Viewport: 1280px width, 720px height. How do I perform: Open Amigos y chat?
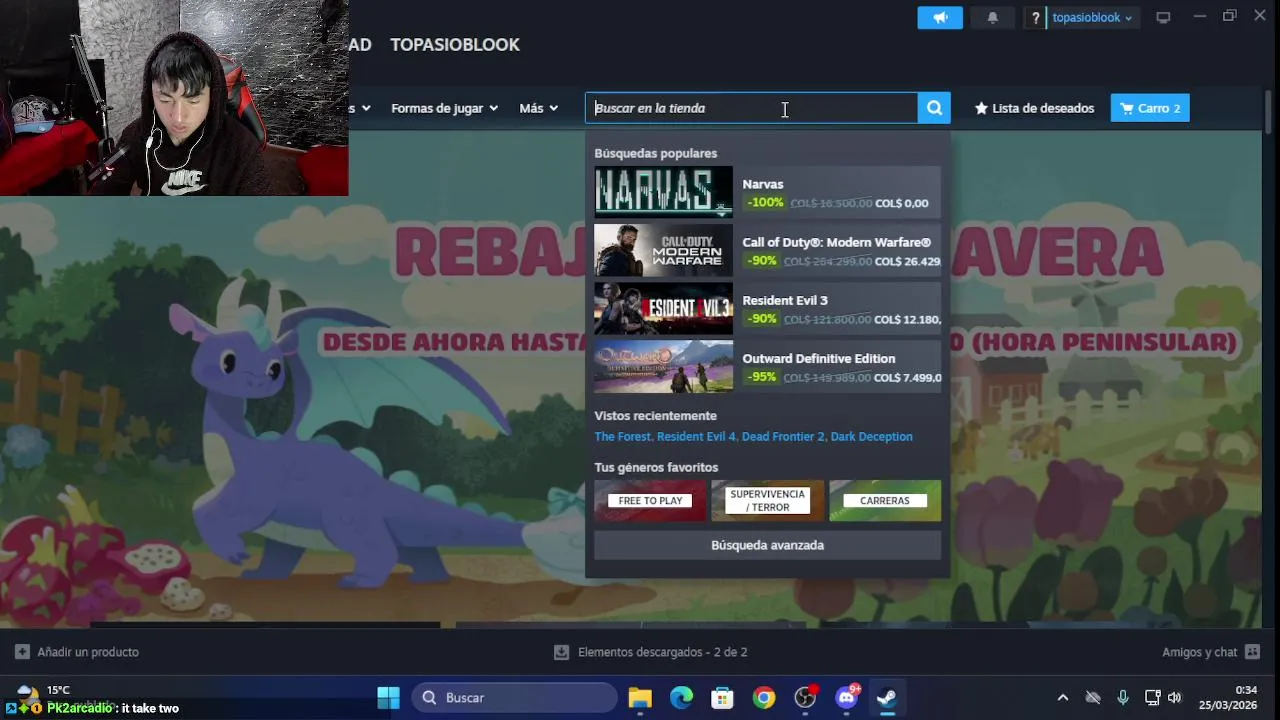(x=1210, y=652)
